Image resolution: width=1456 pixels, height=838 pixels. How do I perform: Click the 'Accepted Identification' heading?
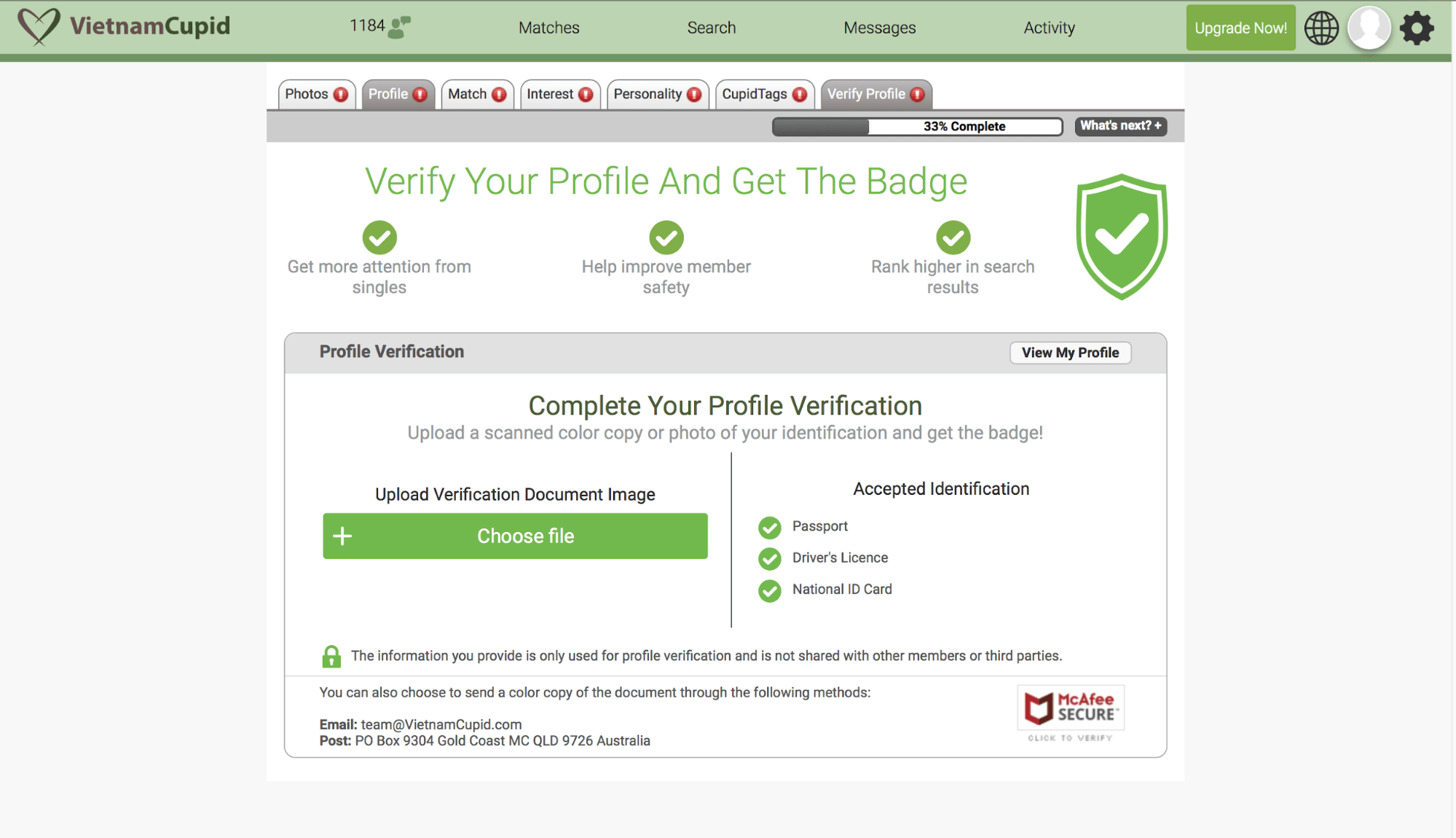tap(941, 489)
